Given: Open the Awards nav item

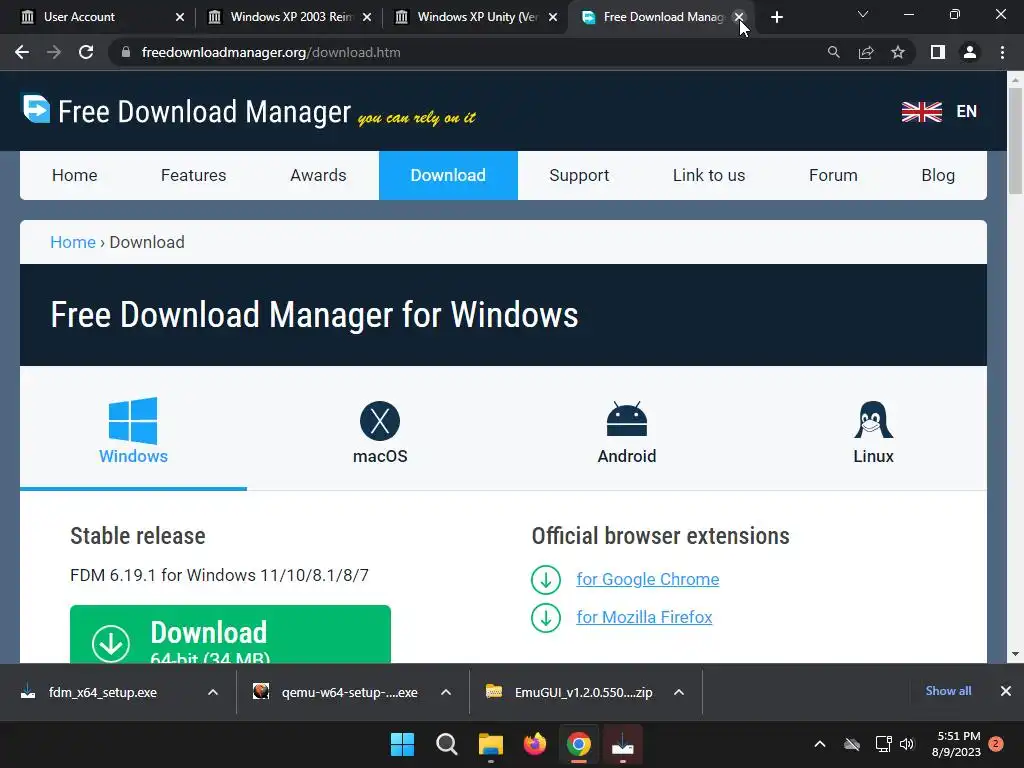Looking at the screenshot, I should pos(318,175).
